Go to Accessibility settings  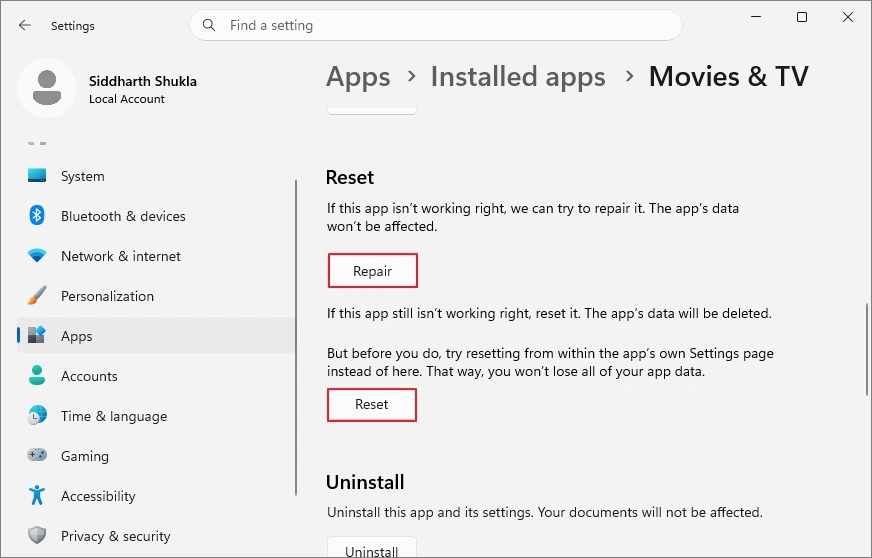tap(156, 496)
